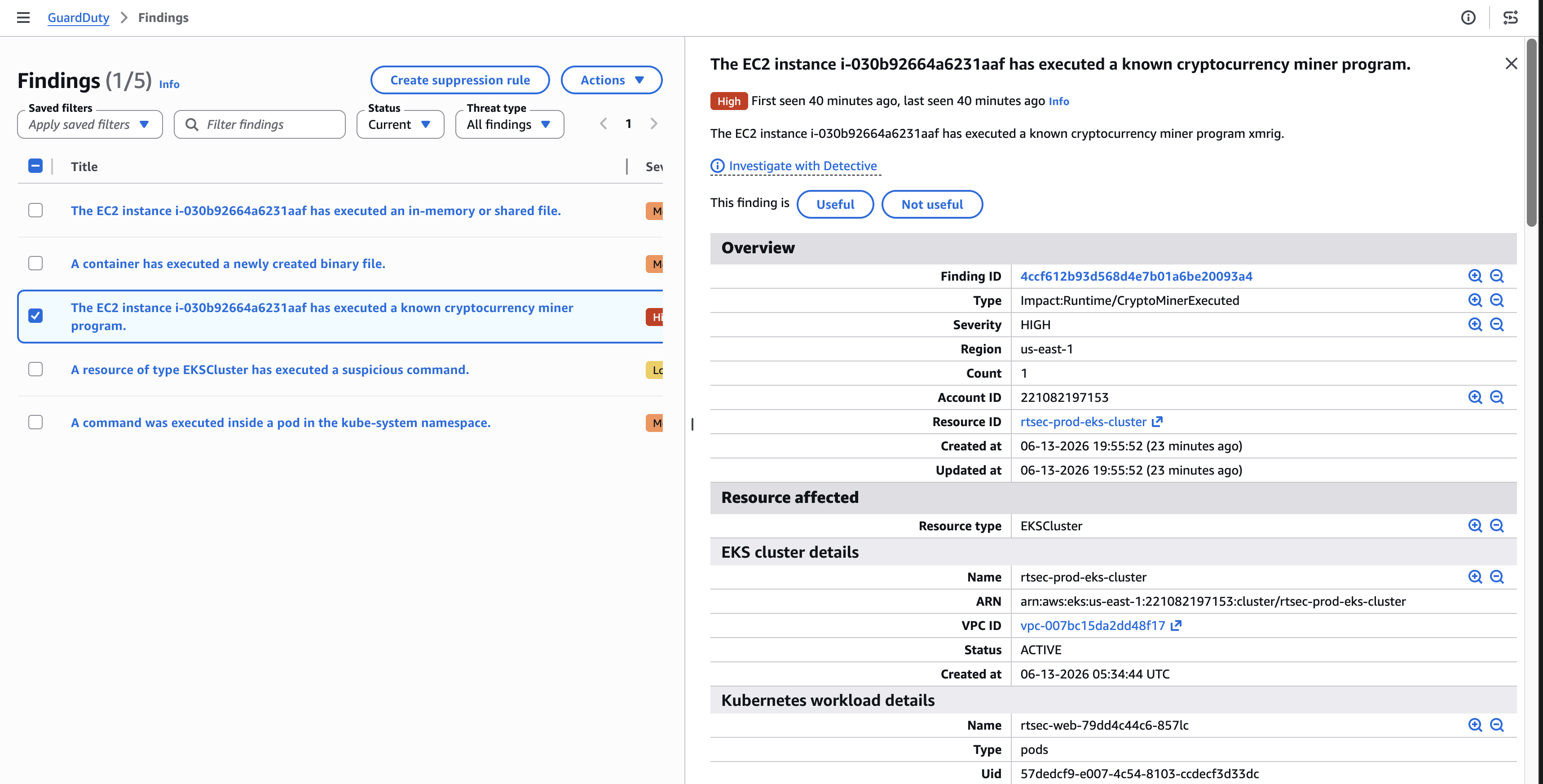
Task: Mark this finding as Useful
Action: click(x=835, y=204)
